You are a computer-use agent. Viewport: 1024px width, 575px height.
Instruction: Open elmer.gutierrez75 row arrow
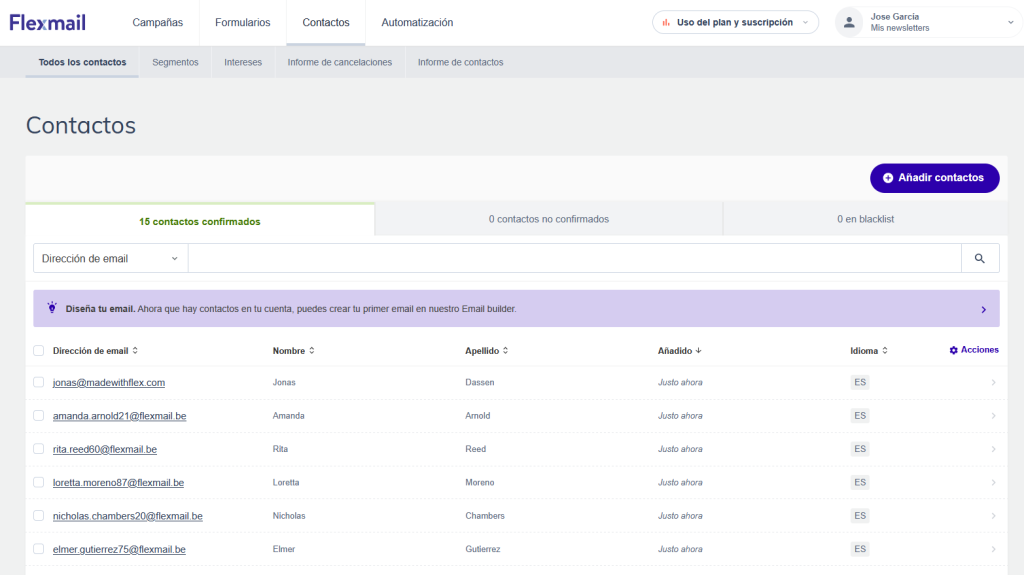coord(993,550)
